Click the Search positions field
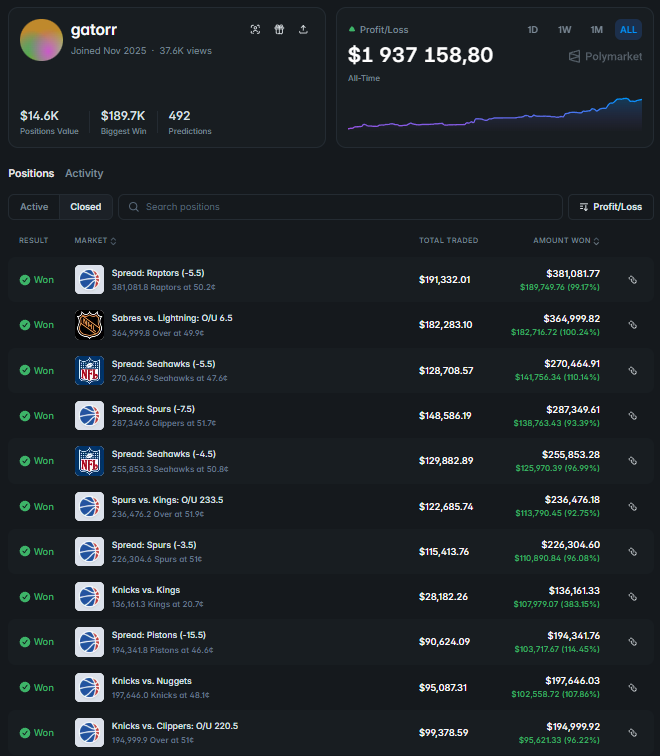 [340, 207]
